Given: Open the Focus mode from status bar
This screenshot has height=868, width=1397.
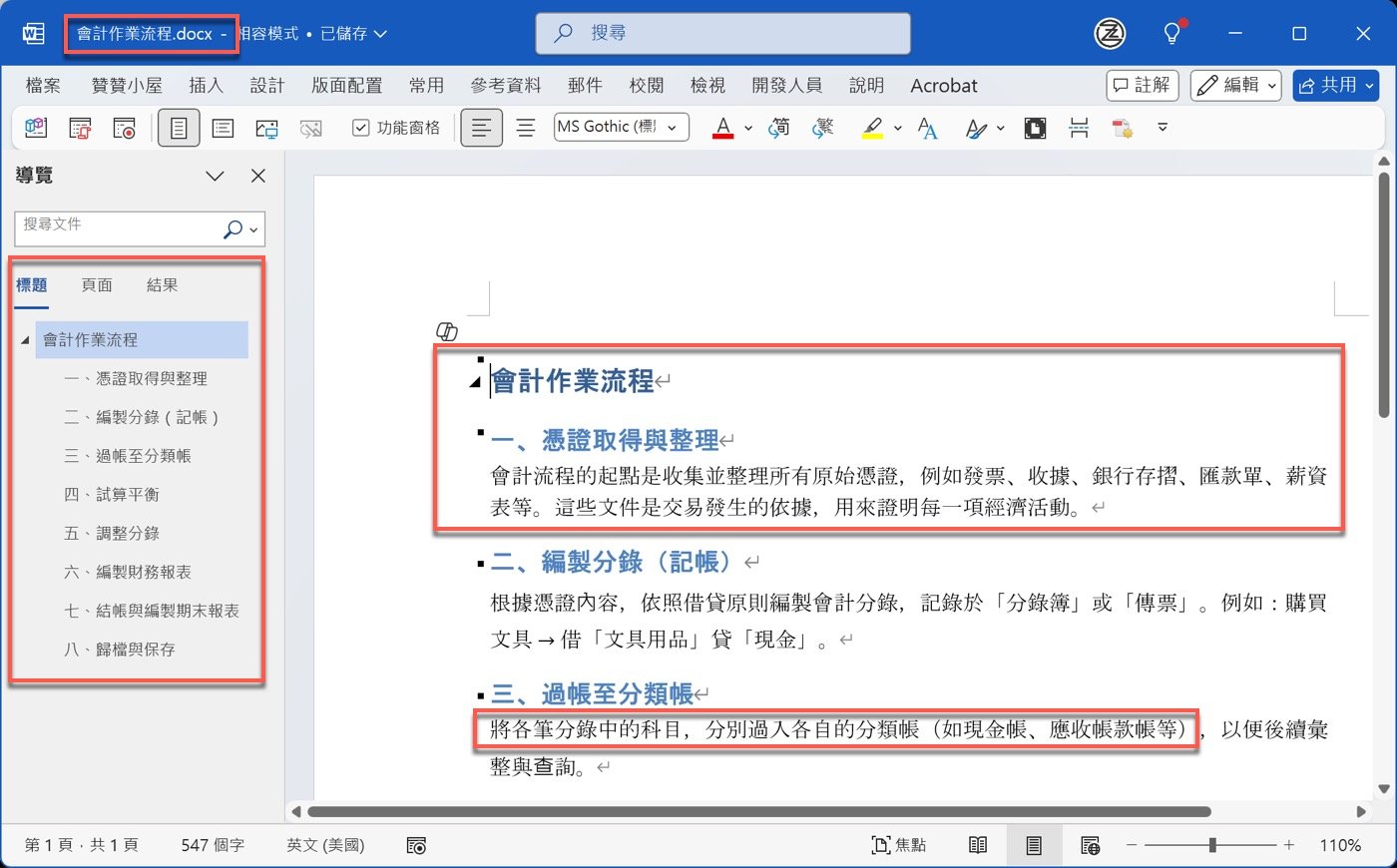Looking at the screenshot, I should tap(898, 844).
